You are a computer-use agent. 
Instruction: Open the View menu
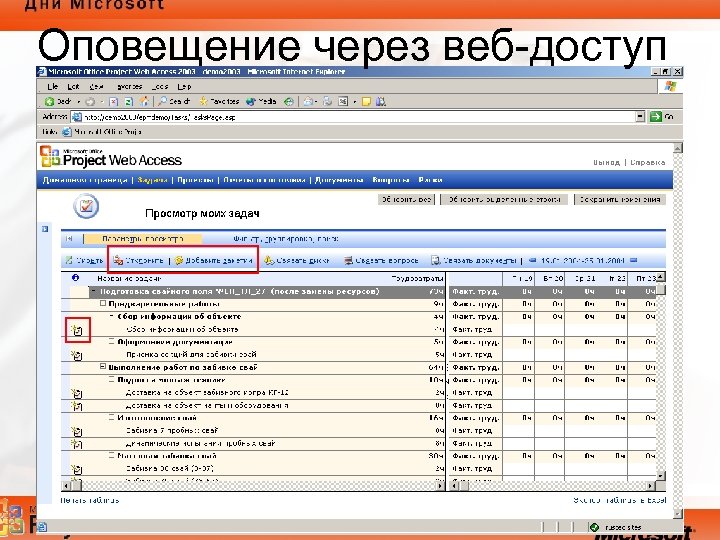pyautogui.click(x=96, y=86)
